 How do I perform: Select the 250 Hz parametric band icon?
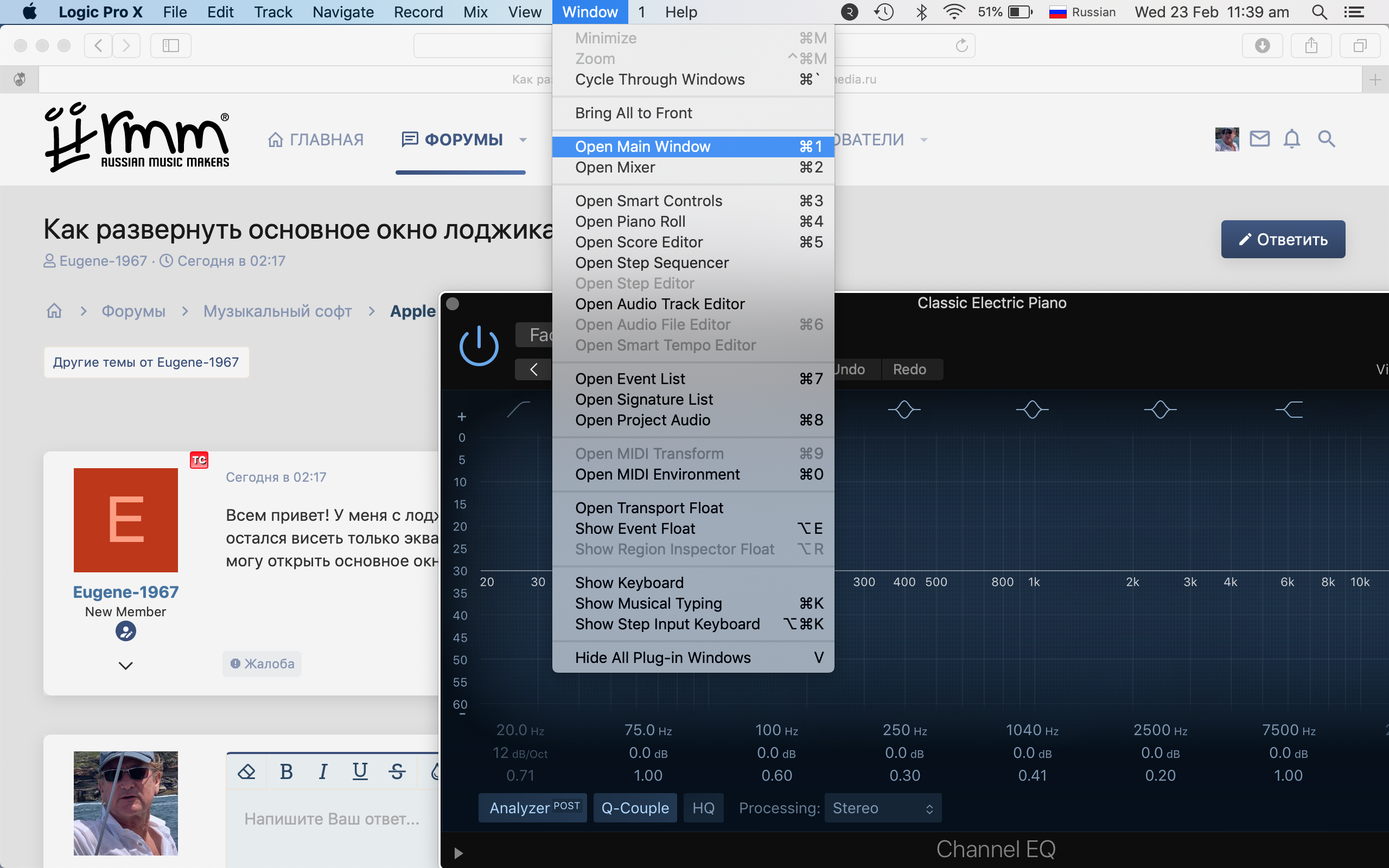(x=904, y=409)
